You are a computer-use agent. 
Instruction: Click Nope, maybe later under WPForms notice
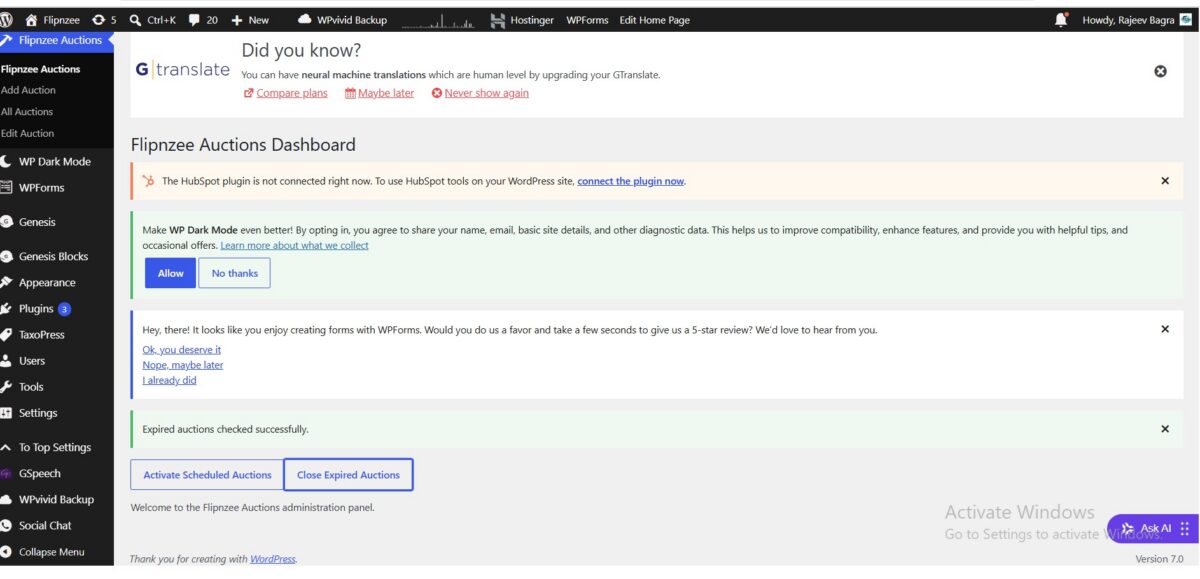[183, 365]
